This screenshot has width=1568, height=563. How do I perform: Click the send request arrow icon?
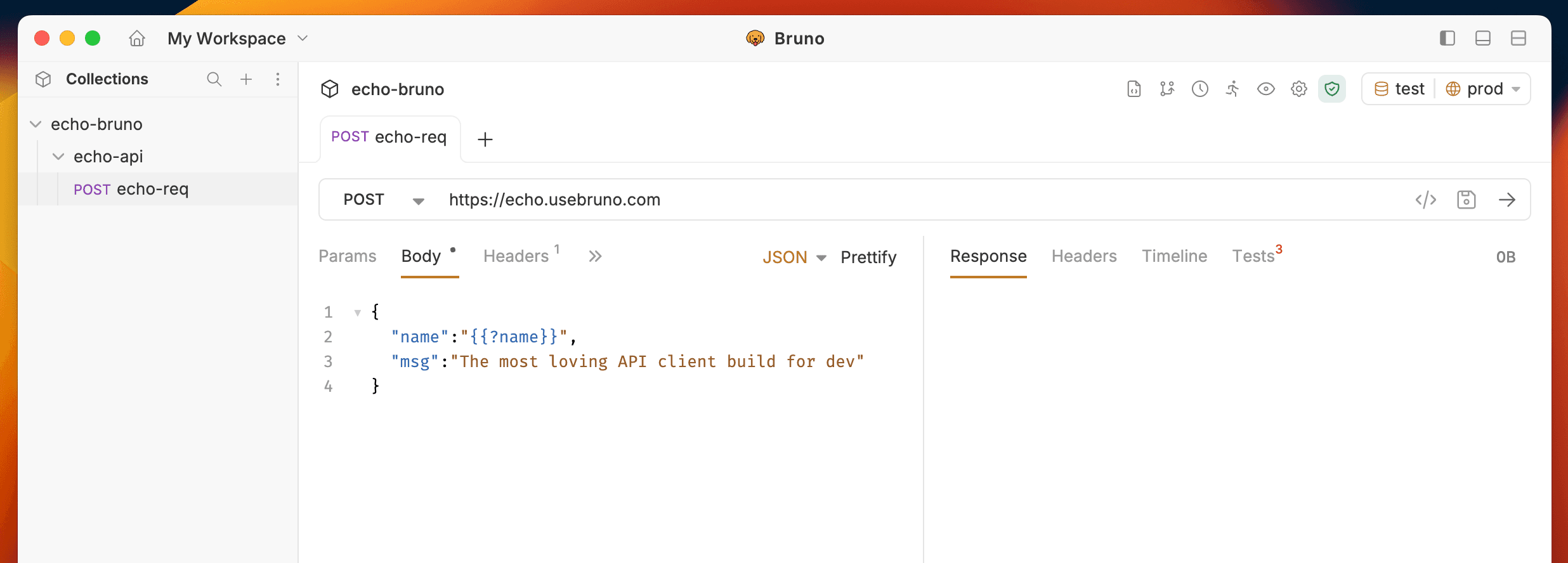click(x=1507, y=200)
